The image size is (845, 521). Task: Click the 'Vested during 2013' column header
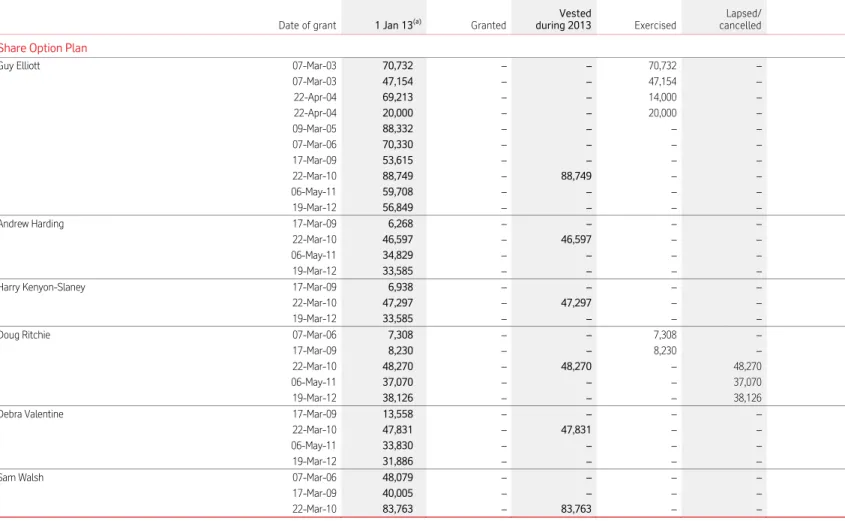point(563,19)
